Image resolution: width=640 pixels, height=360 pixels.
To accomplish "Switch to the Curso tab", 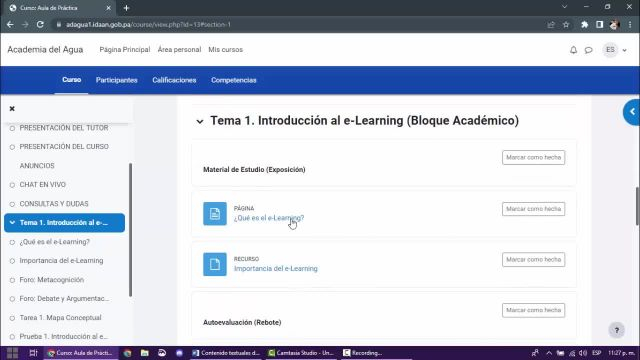I will (71, 80).
